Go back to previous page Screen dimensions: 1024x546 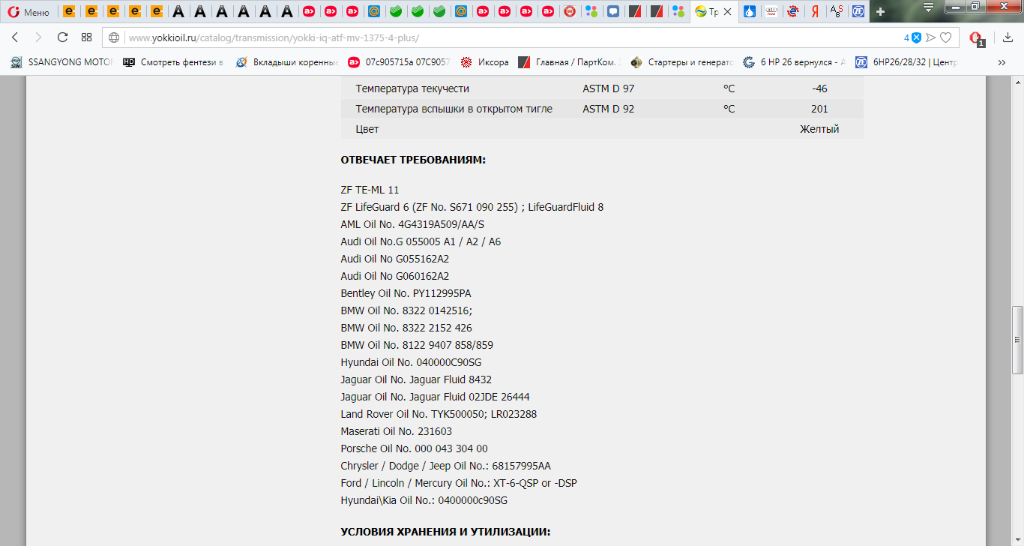(15, 37)
